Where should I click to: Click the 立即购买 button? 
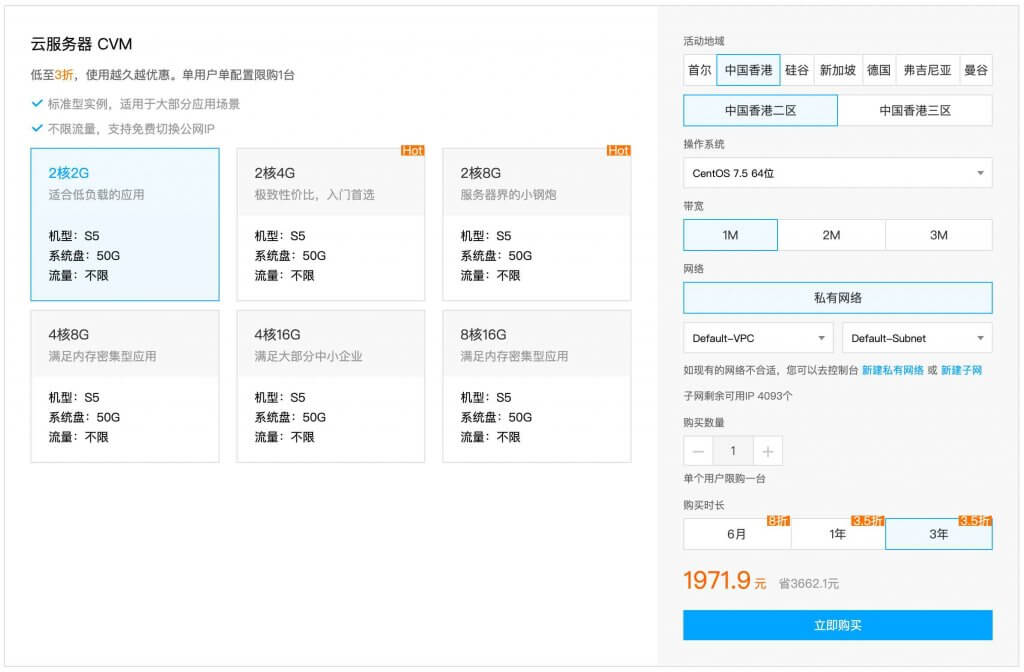pos(837,625)
